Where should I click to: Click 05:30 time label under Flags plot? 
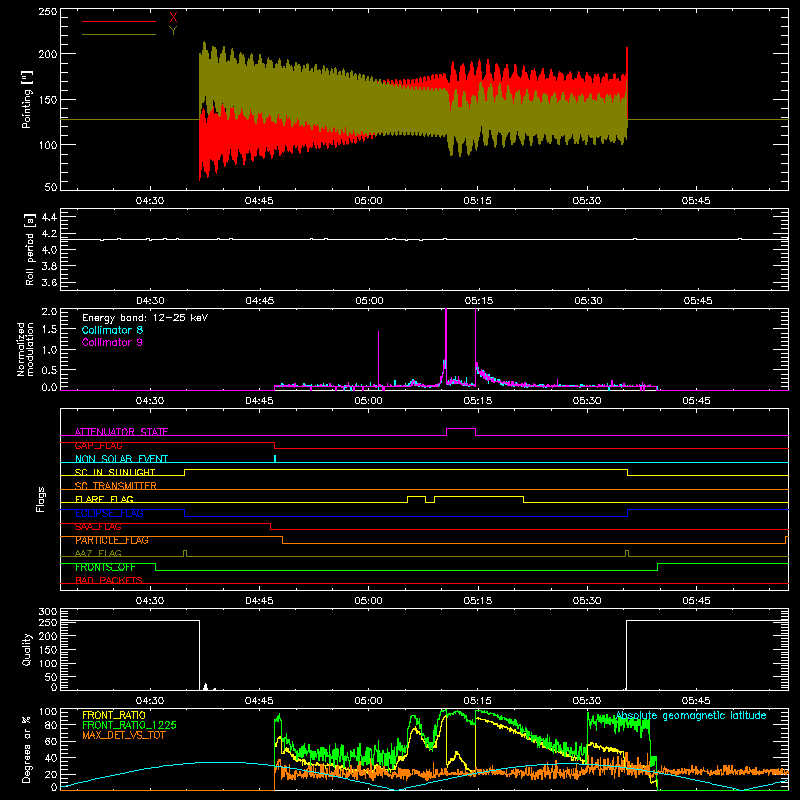click(x=587, y=601)
